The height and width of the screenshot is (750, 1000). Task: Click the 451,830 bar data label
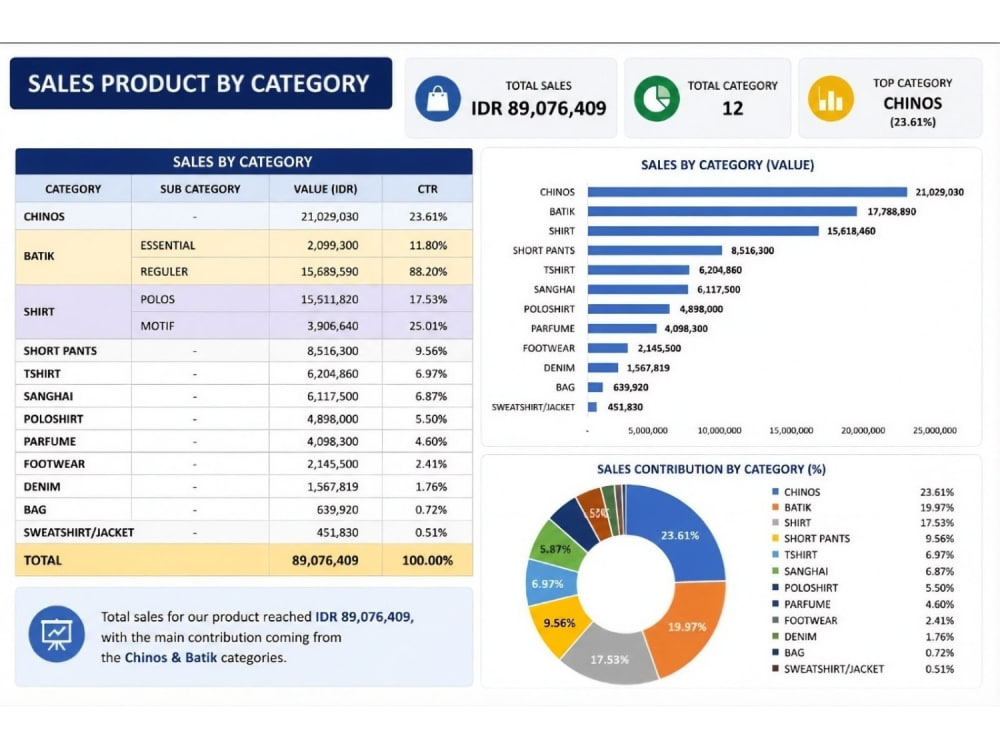(625, 407)
